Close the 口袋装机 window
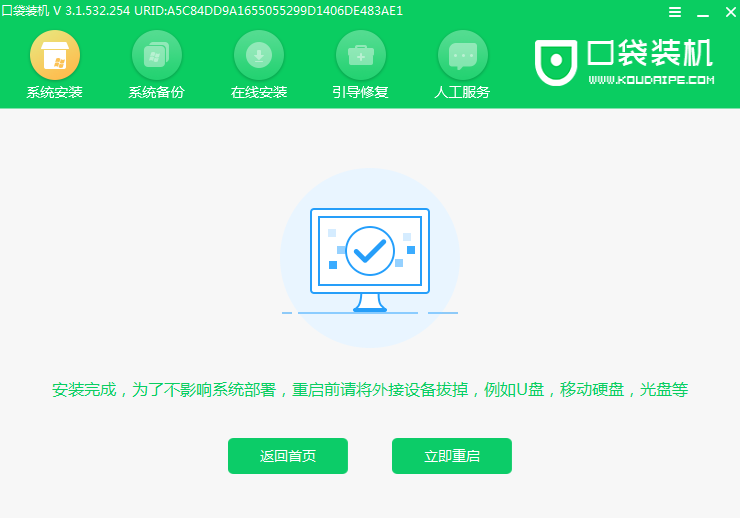This screenshot has height=518, width=740. (730, 12)
